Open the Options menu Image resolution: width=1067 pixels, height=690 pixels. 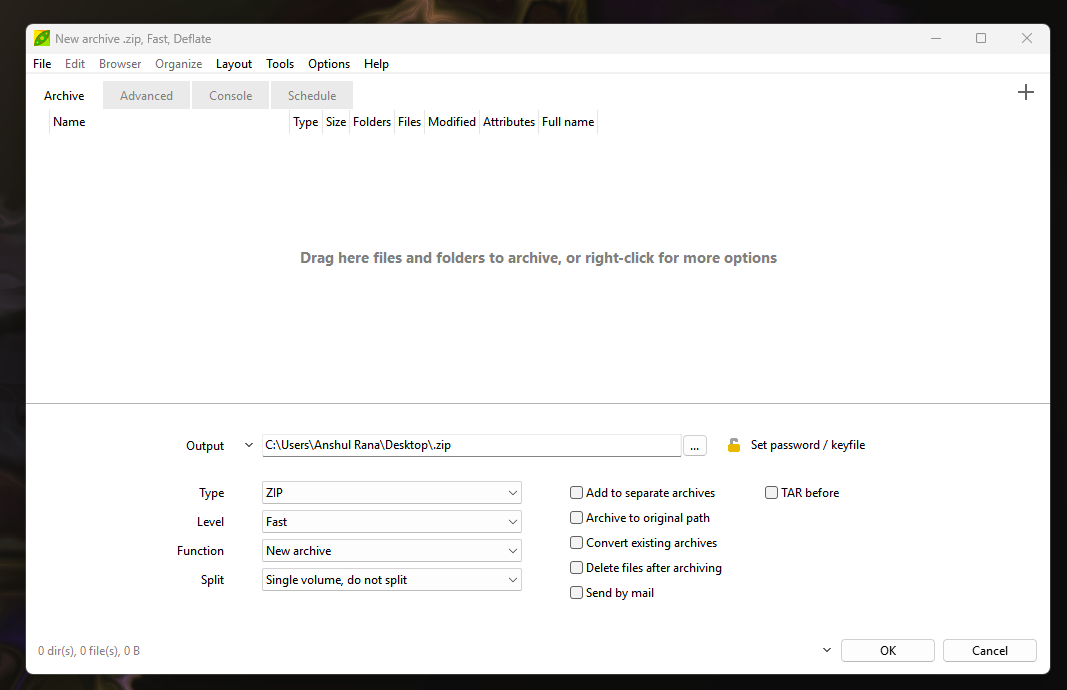pyautogui.click(x=329, y=63)
